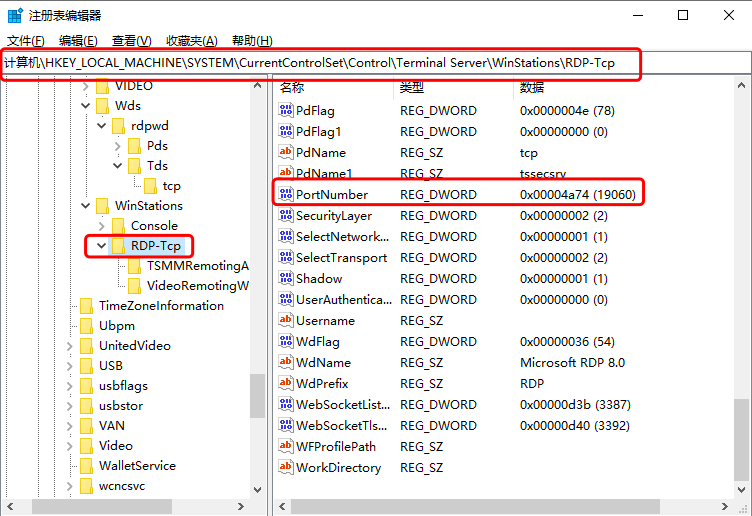Click the registry path address bar
Screen dimensions: 752x516
(320, 63)
